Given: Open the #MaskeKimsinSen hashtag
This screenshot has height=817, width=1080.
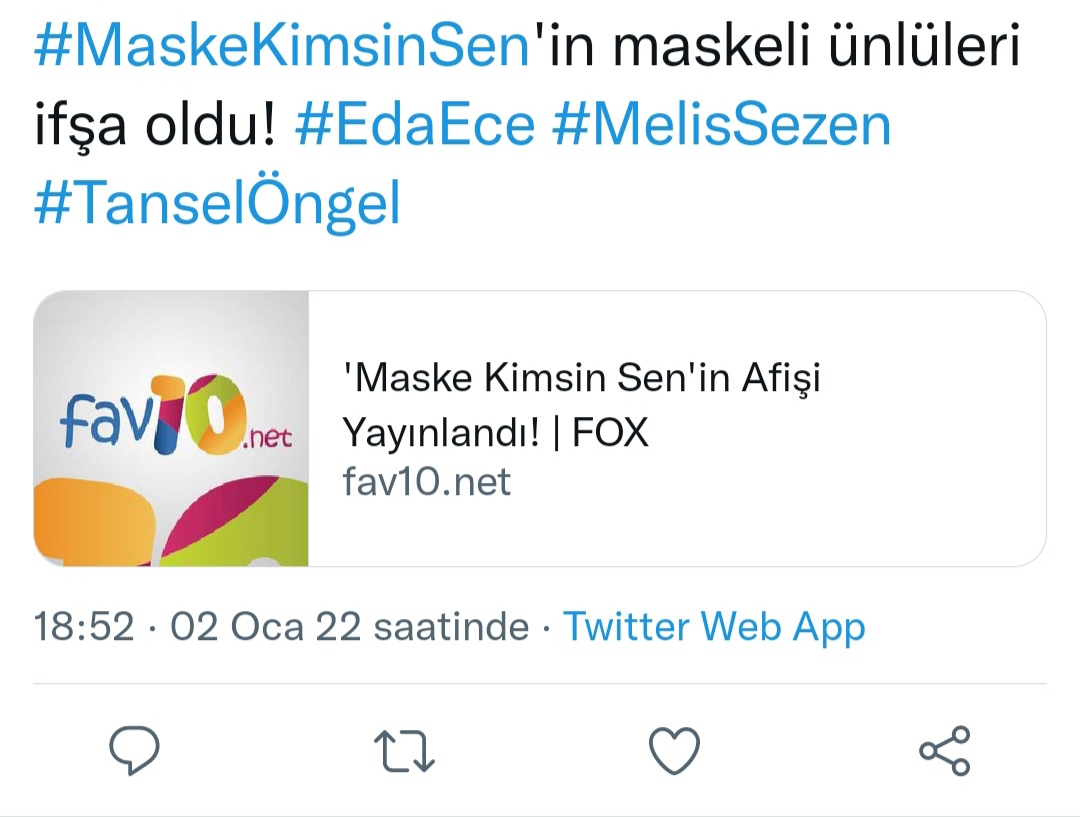Looking at the screenshot, I should coord(283,48).
